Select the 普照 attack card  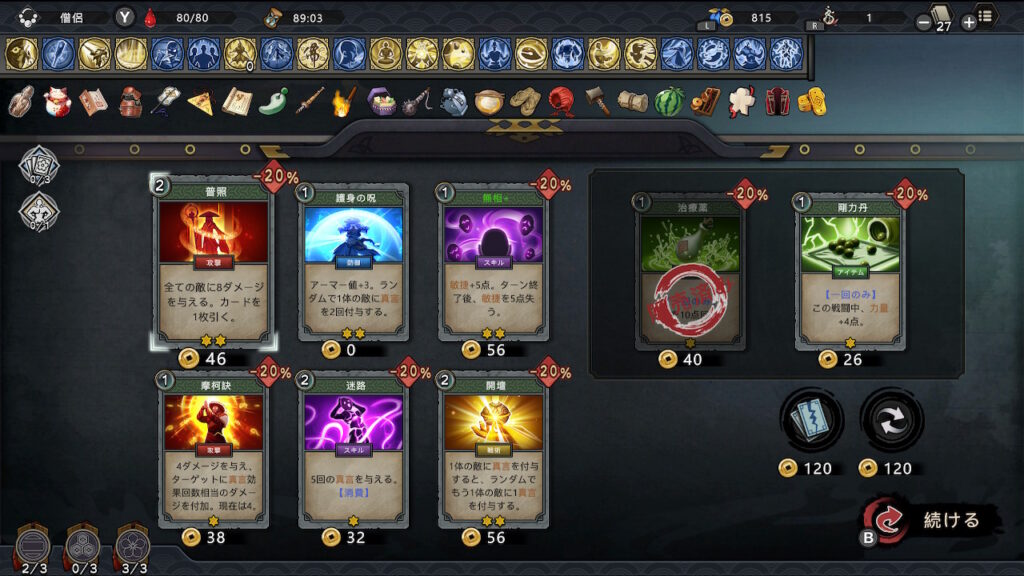(214, 260)
